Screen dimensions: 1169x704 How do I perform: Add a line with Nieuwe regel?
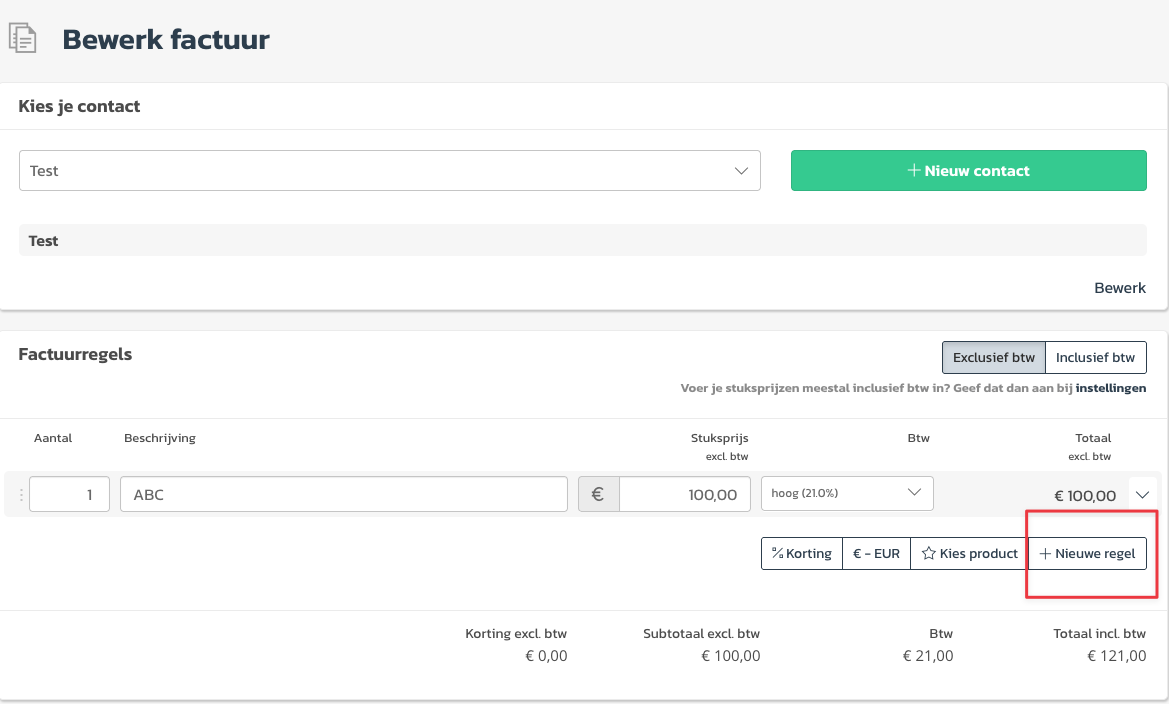coord(1087,553)
